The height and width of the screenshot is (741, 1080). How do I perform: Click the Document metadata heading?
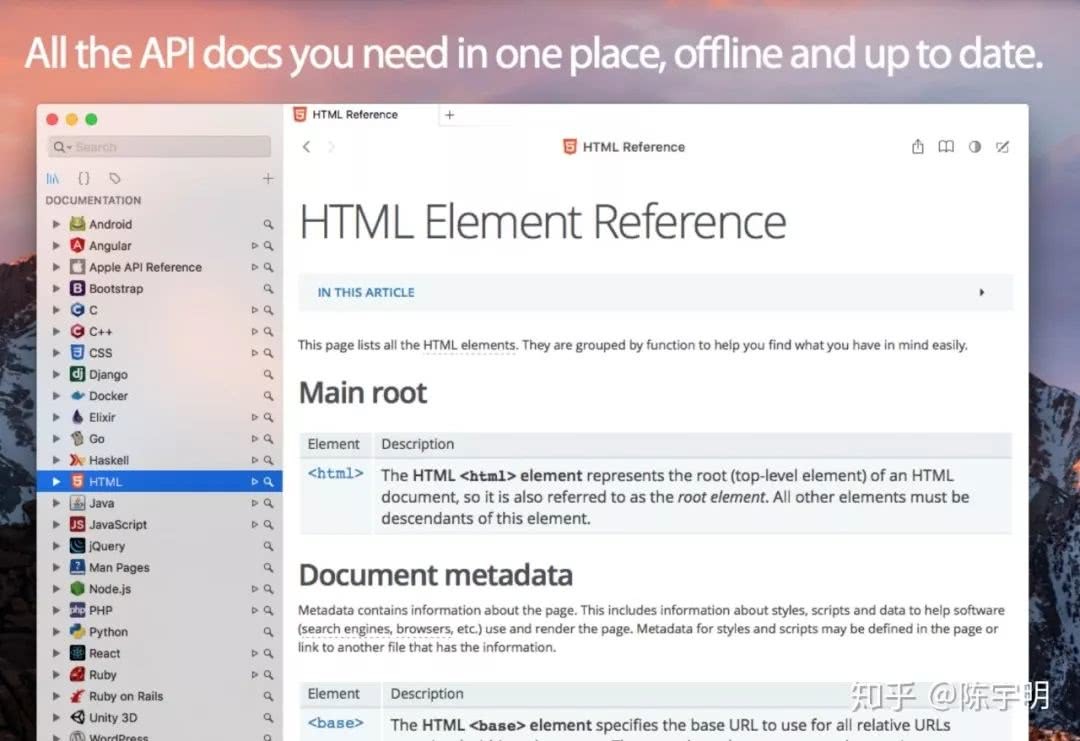click(x=435, y=575)
